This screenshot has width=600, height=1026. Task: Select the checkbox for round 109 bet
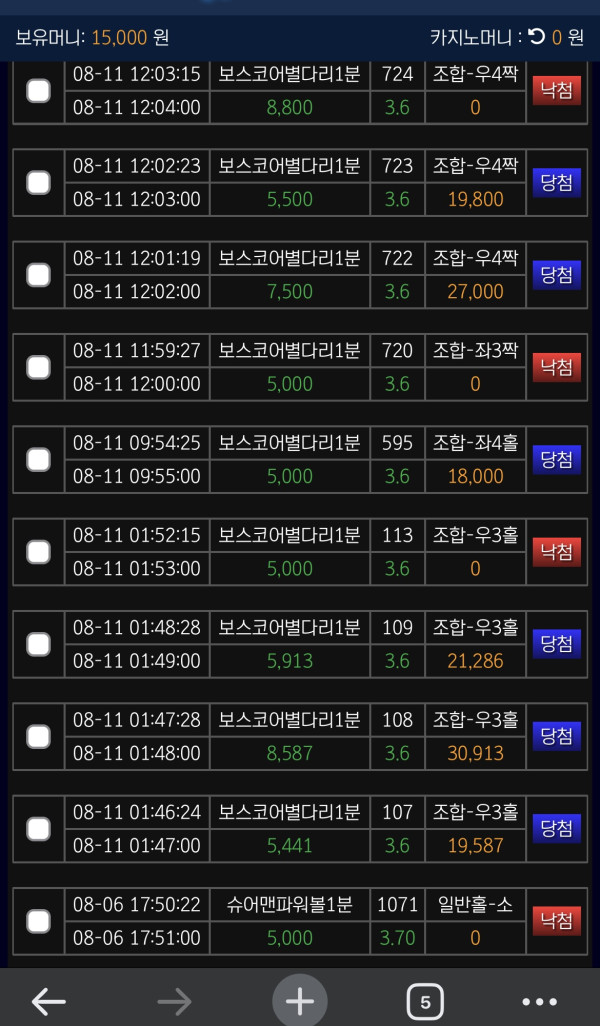(x=38, y=644)
